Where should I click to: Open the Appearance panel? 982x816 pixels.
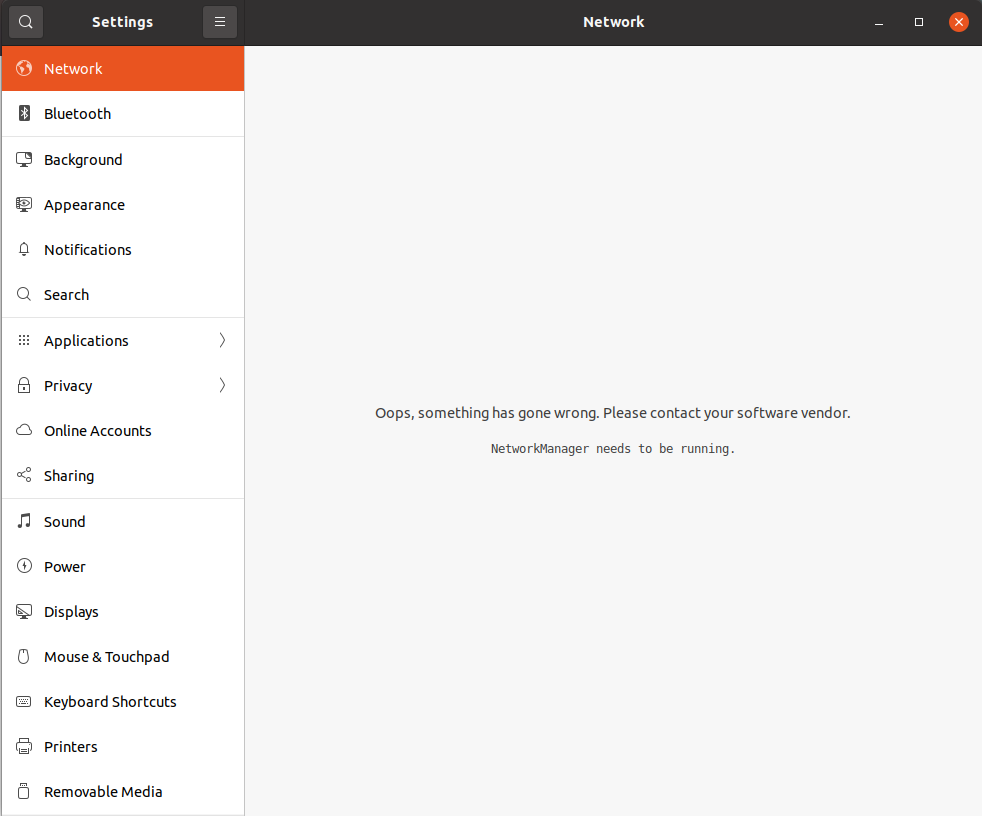point(123,205)
